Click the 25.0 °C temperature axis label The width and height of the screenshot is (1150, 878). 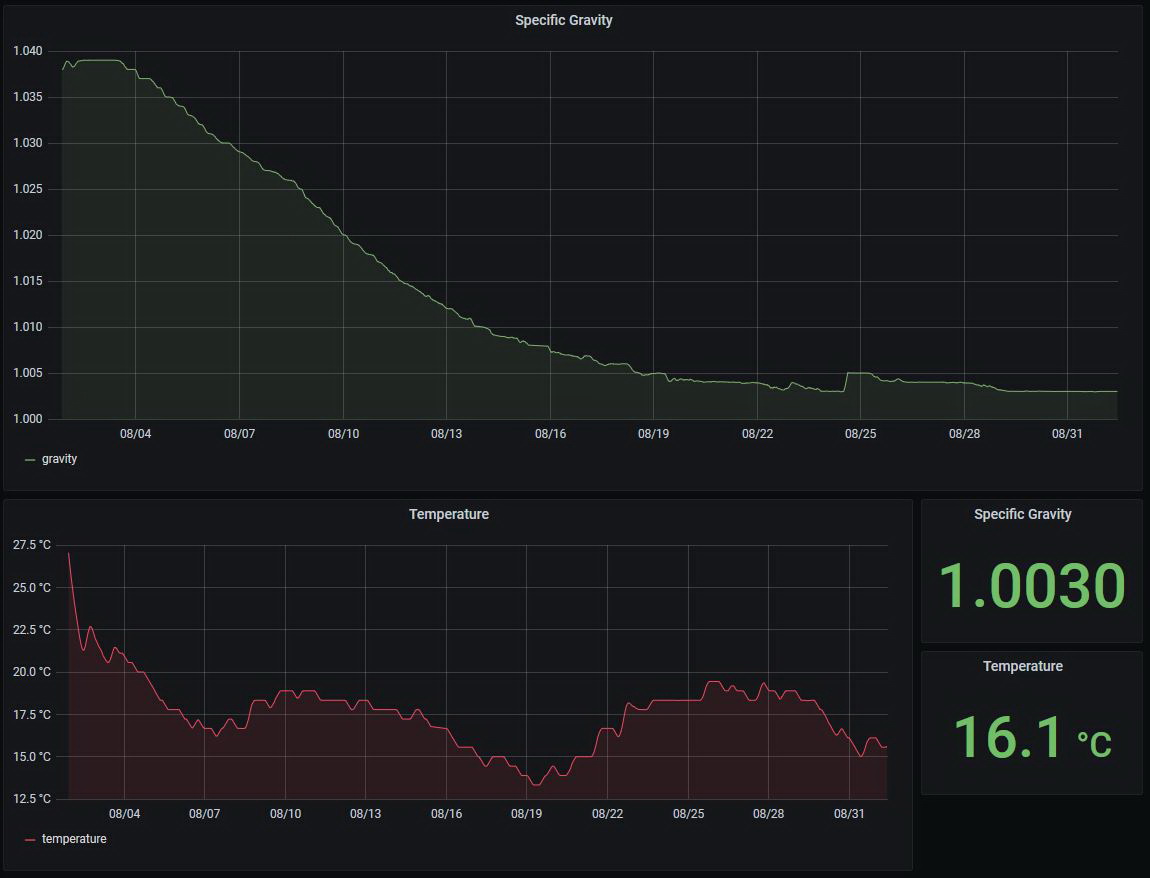(x=32, y=588)
